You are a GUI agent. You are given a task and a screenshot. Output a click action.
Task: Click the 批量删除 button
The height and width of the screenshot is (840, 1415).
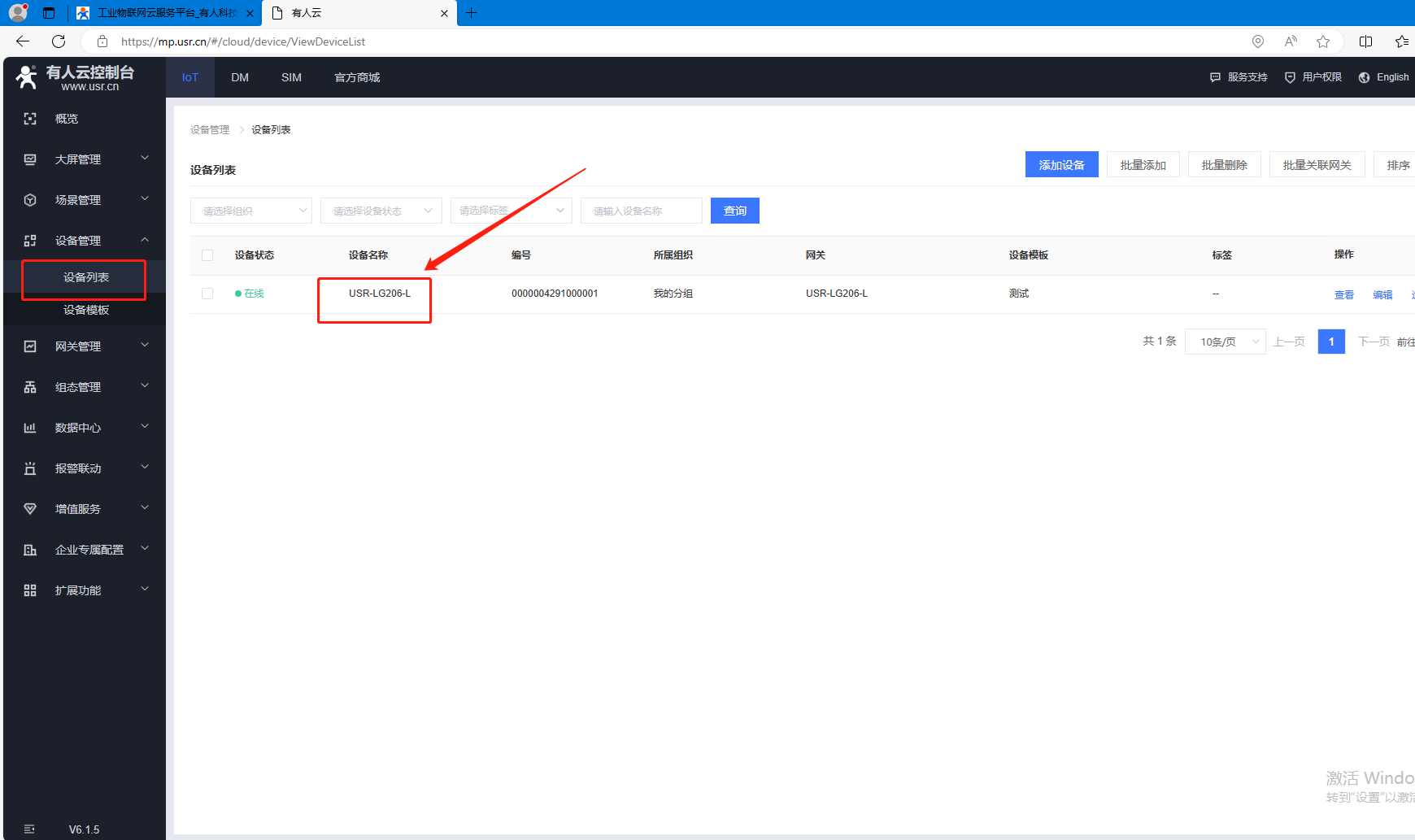click(1225, 164)
